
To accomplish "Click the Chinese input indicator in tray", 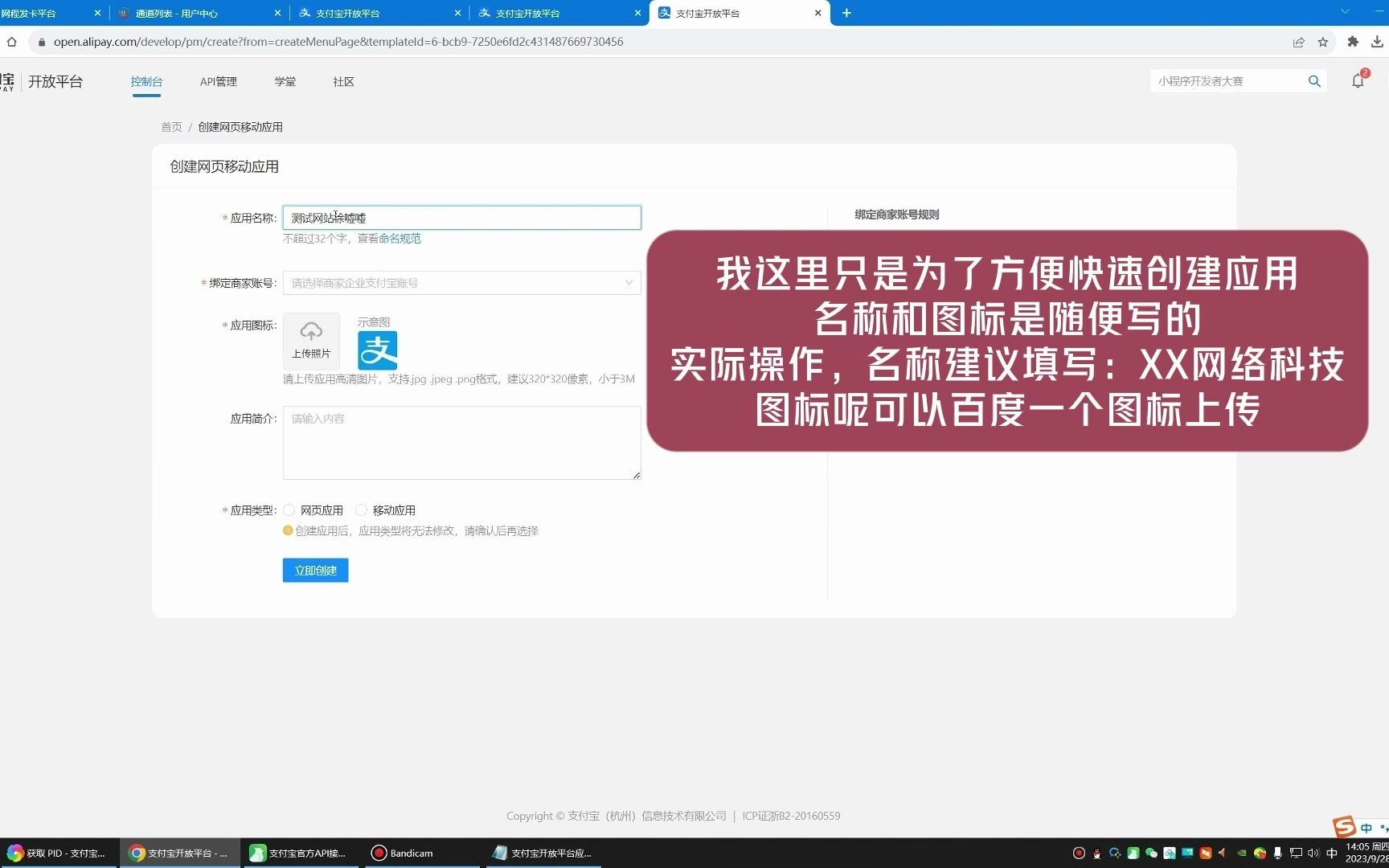I will coord(1332,853).
